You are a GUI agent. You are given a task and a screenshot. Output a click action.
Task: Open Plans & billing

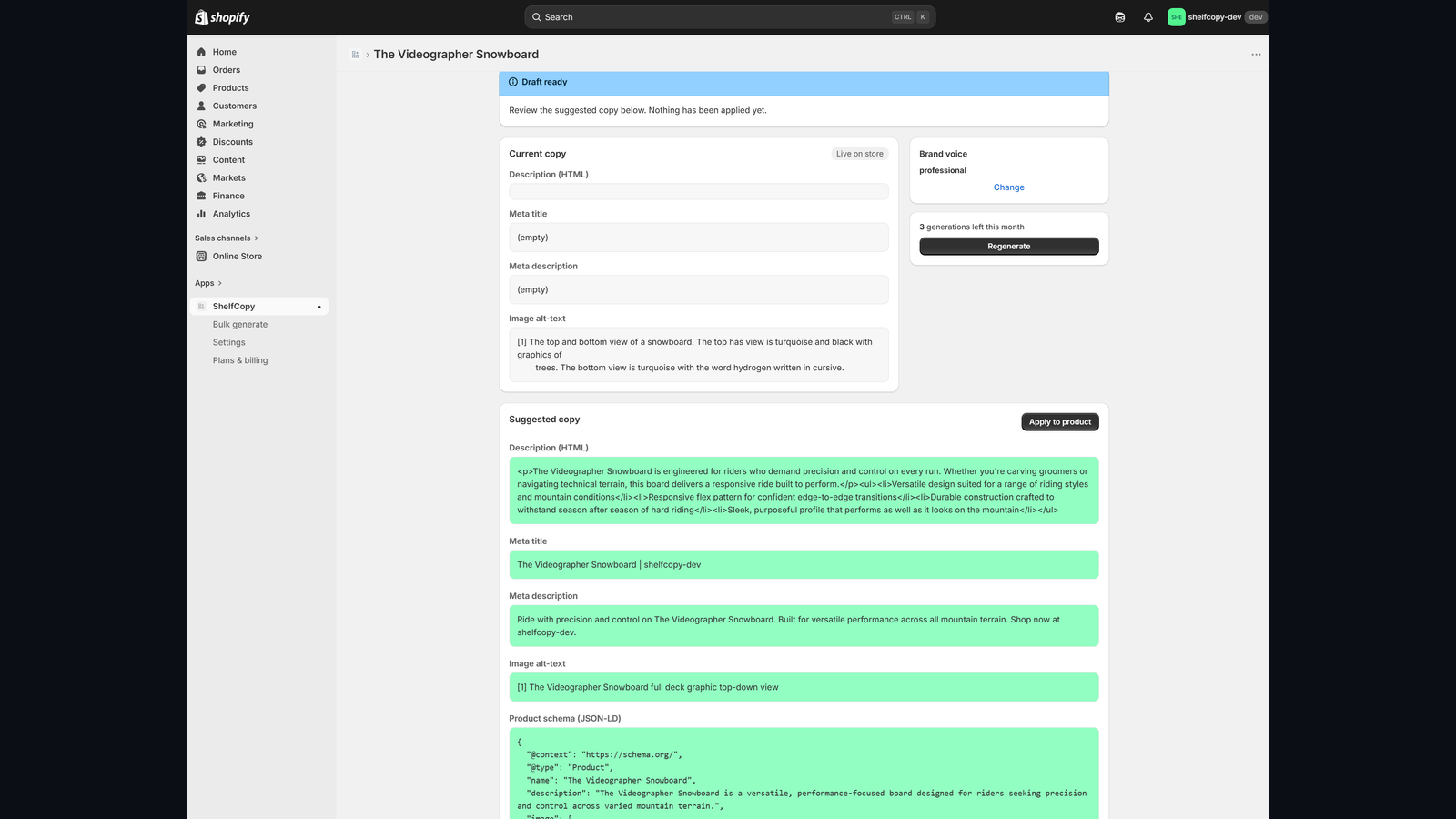(240, 360)
